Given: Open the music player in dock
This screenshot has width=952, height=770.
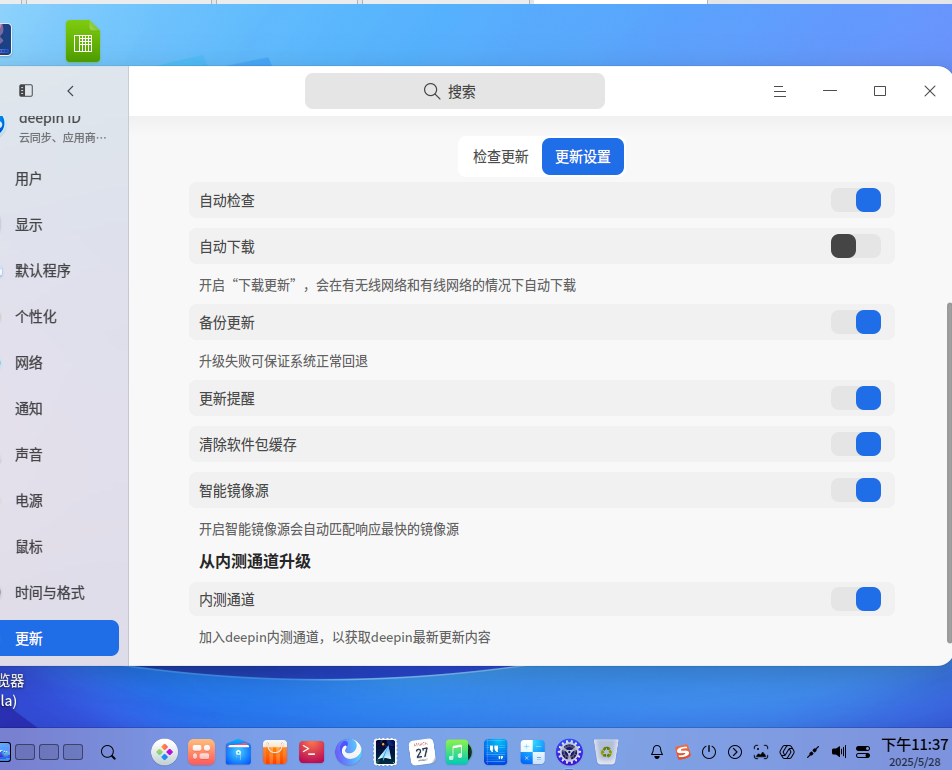Looking at the screenshot, I should pos(458,752).
